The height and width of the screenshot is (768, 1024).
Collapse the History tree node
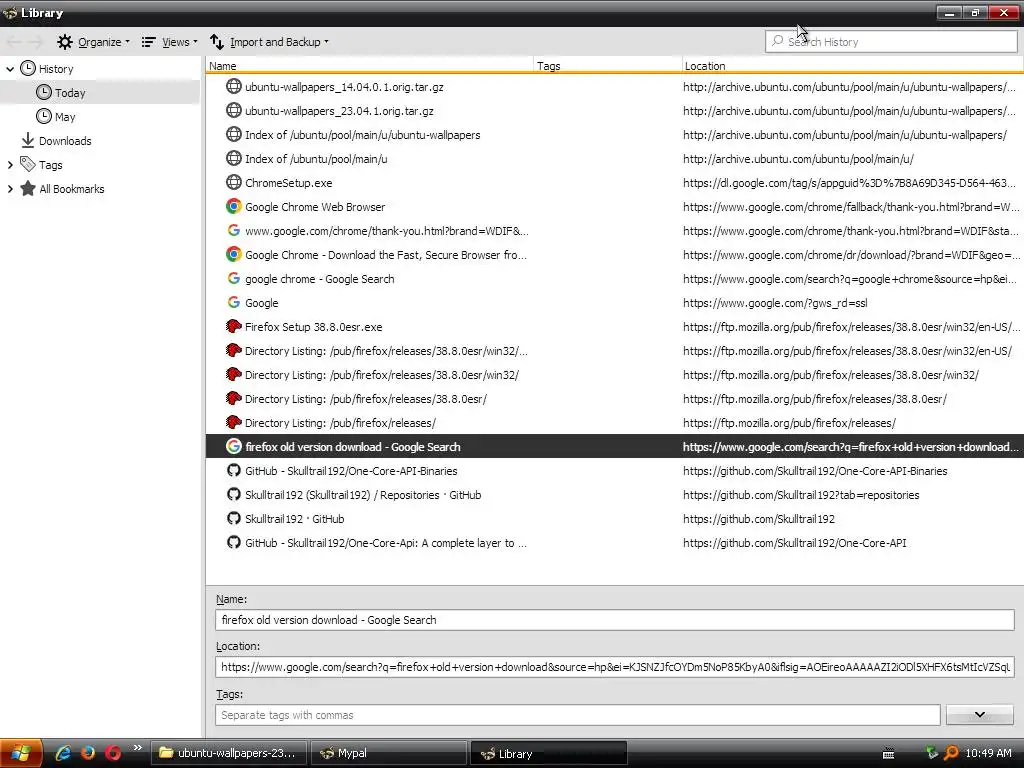pyautogui.click(x=10, y=69)
